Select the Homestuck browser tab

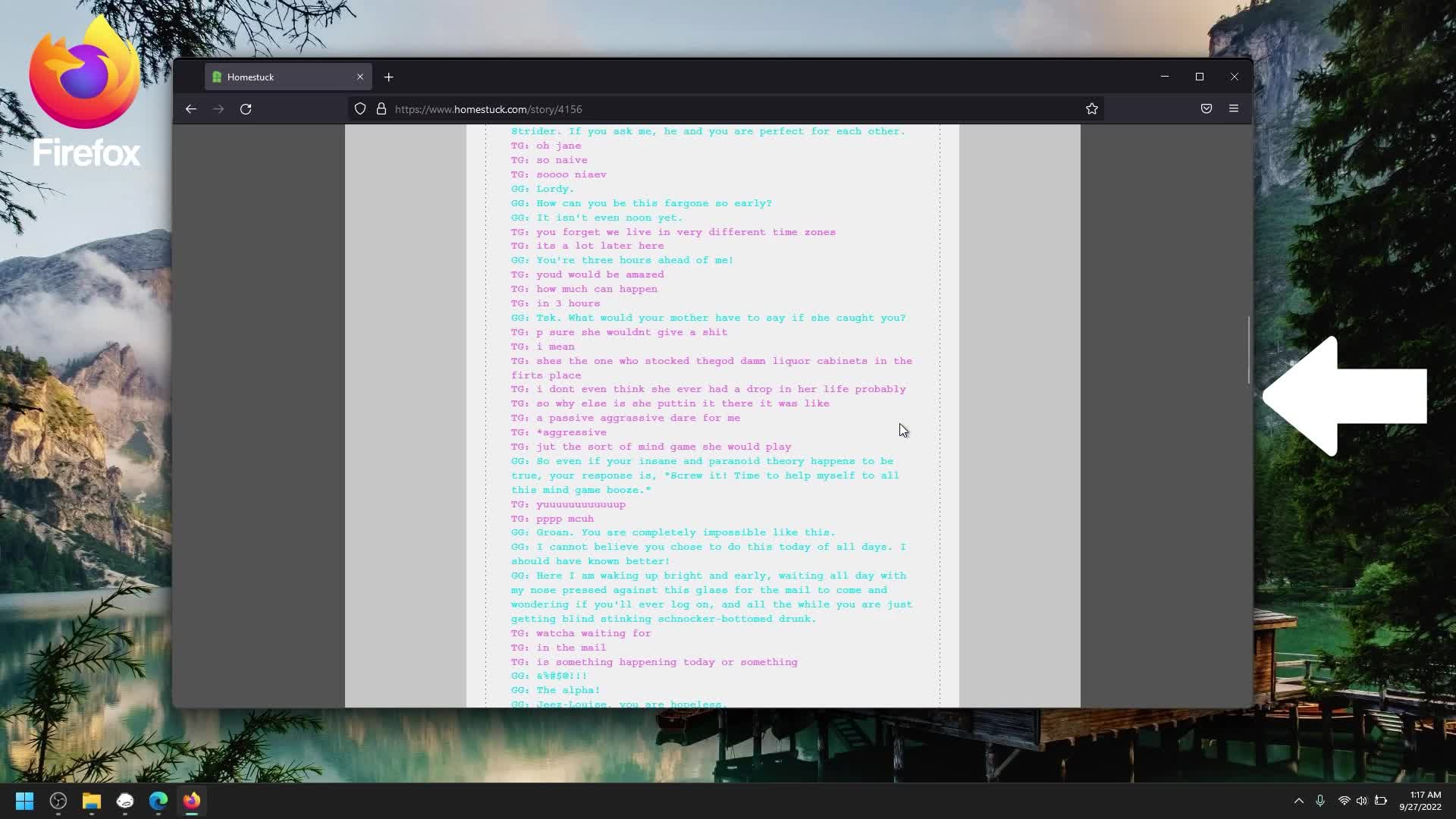click(288, 77)
